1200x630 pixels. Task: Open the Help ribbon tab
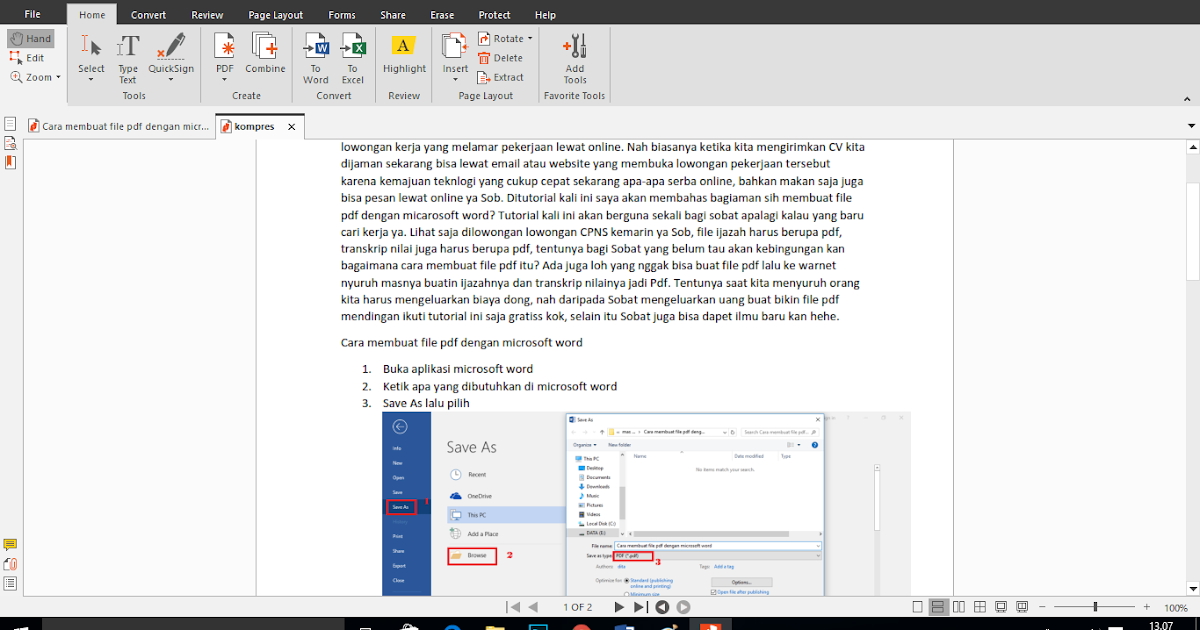point(545,15)
